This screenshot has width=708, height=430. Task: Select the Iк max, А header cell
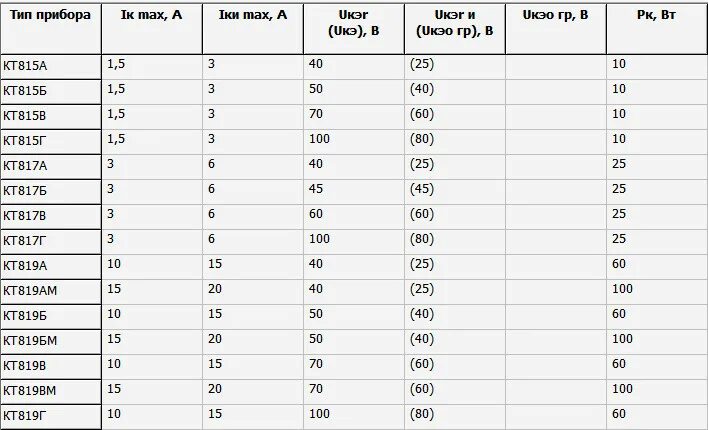point(152,28)
